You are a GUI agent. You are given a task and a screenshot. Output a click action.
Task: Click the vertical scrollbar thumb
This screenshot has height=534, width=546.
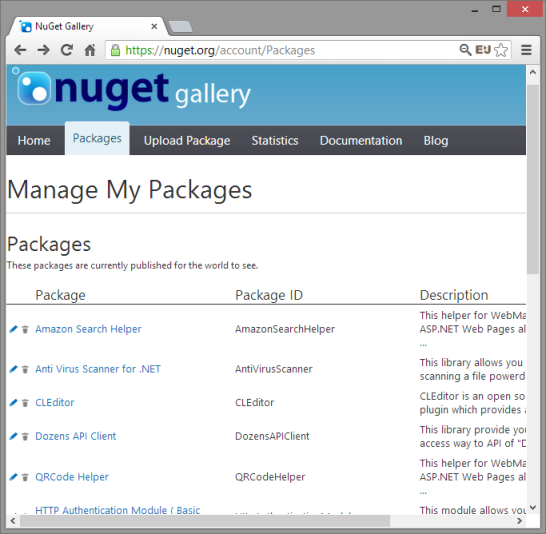coord(532,179)
